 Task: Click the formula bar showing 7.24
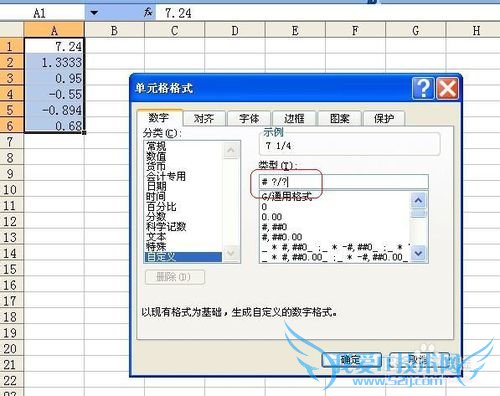coord(327,13)
